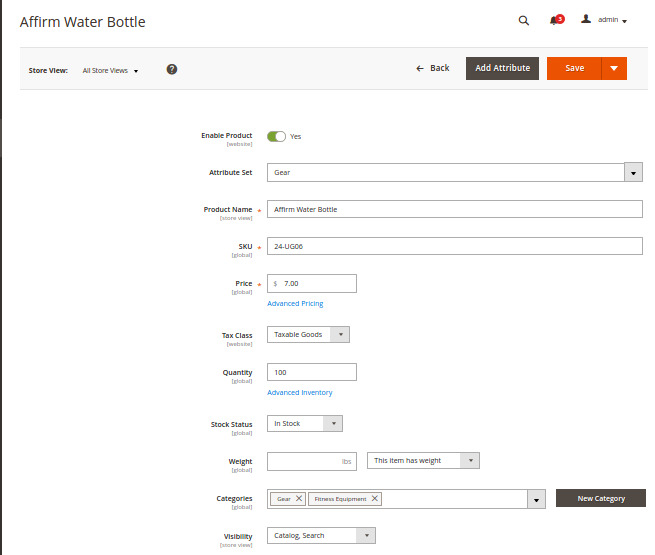Click the admin user account icon
The height and width of the screenshot is (555, 655).
coord(587,19)
